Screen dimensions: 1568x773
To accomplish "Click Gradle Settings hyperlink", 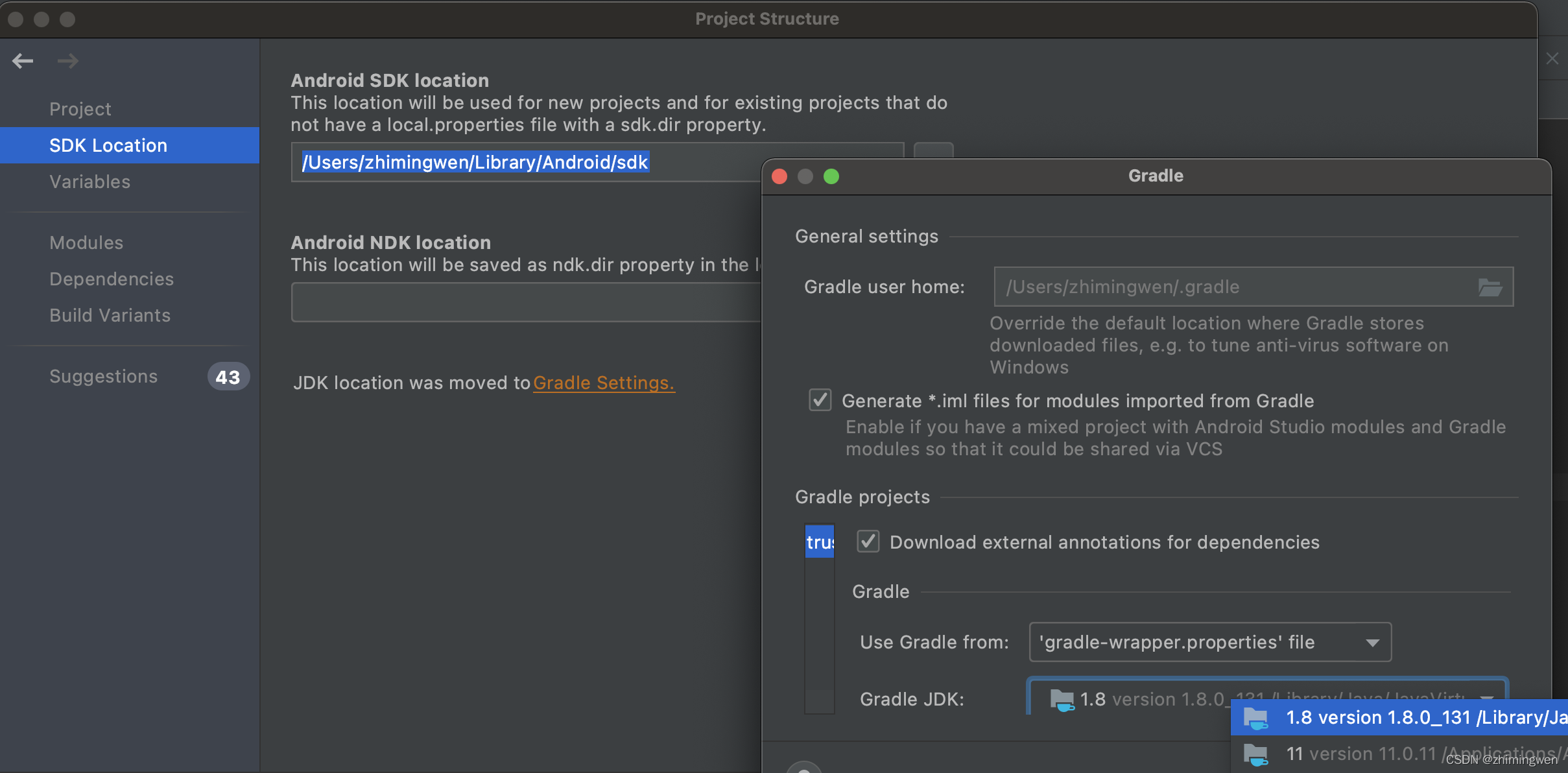I will click(x=602, y=382).
